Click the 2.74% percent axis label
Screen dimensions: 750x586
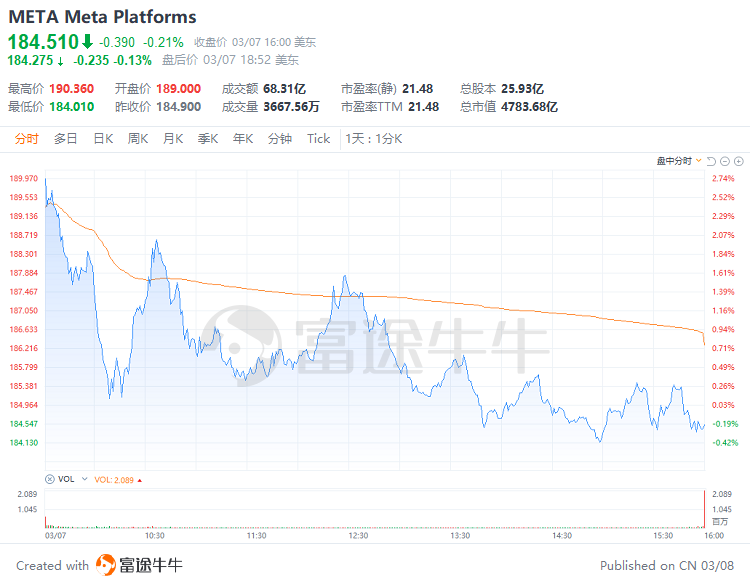[x=723, y=178]
